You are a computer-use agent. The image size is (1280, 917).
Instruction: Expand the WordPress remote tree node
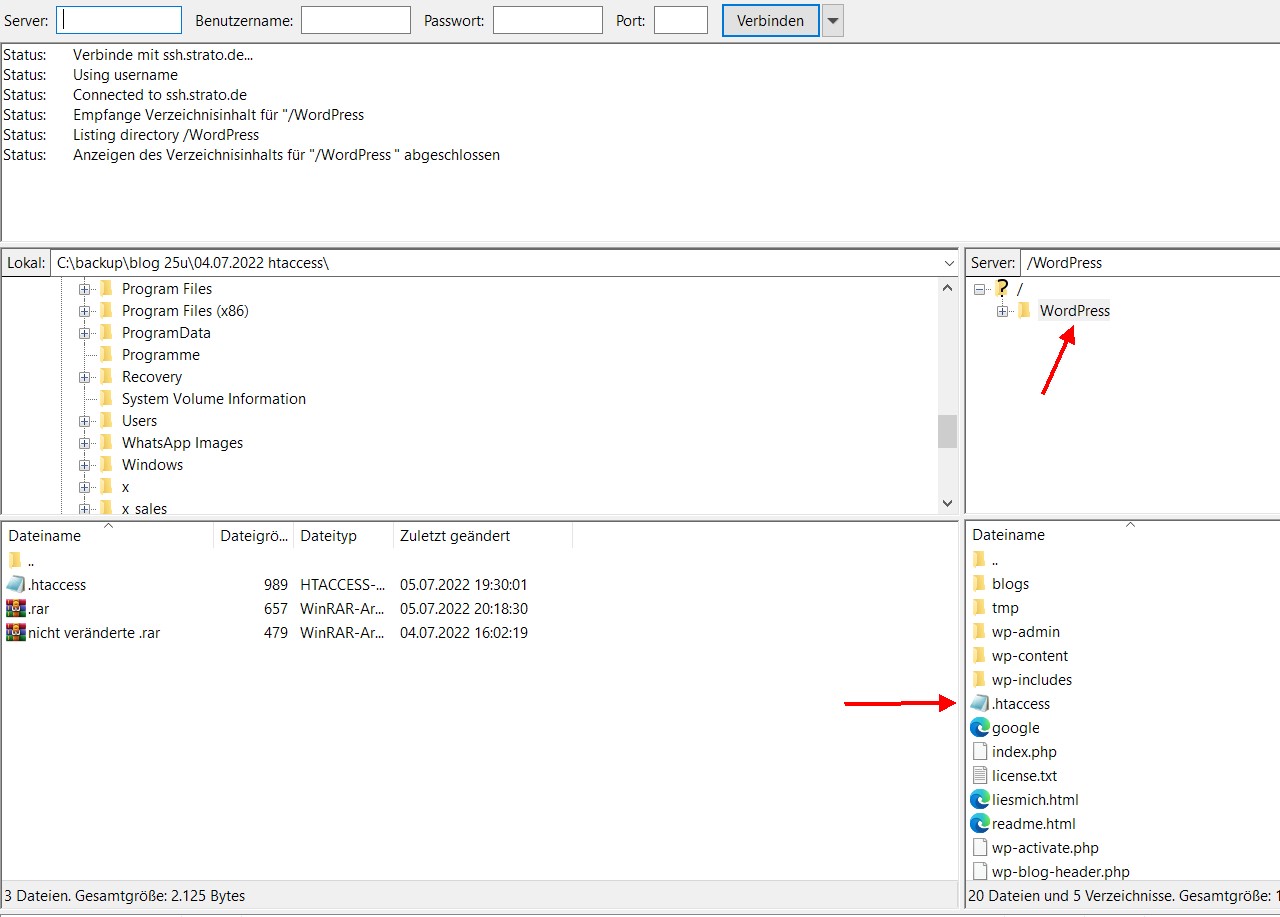(x=1002, y=311)
